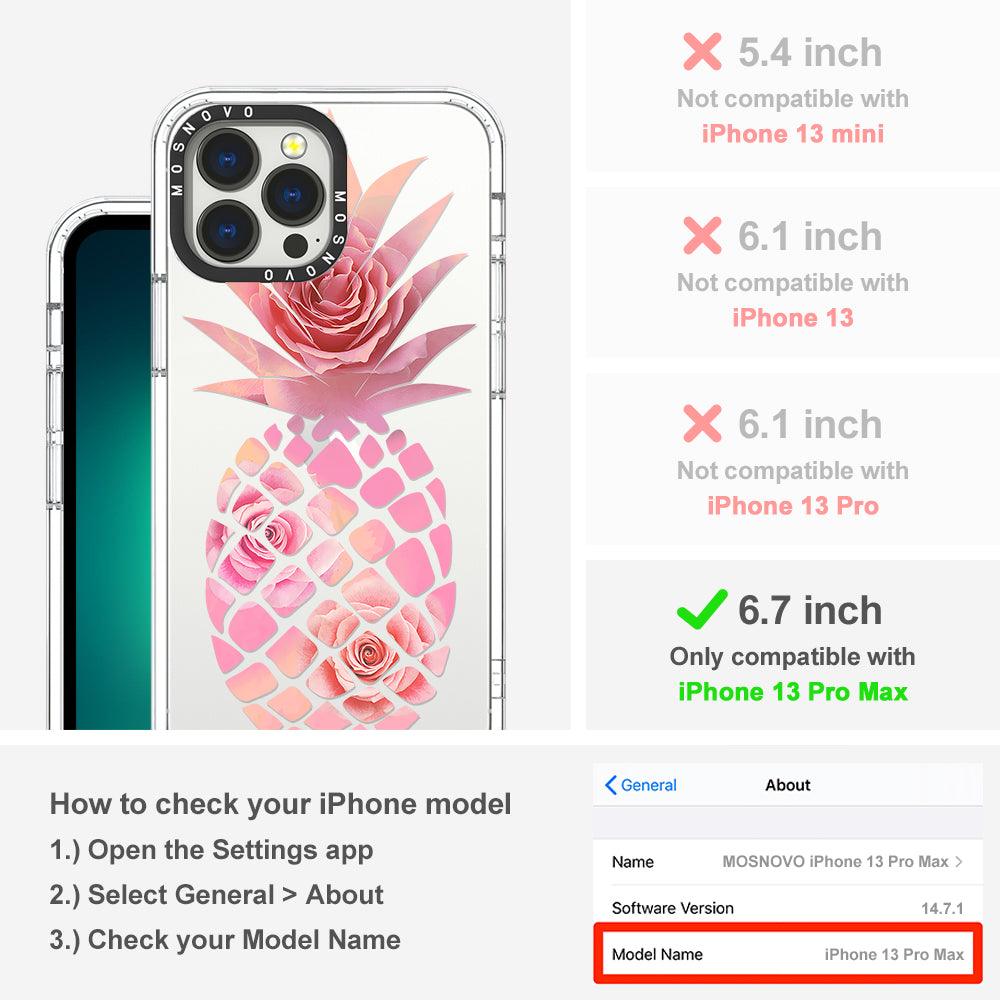Image resolution: width=1000 pixels, height=1000 pixels.
Task: Click the camera flash on the phone
Action: 293,146
